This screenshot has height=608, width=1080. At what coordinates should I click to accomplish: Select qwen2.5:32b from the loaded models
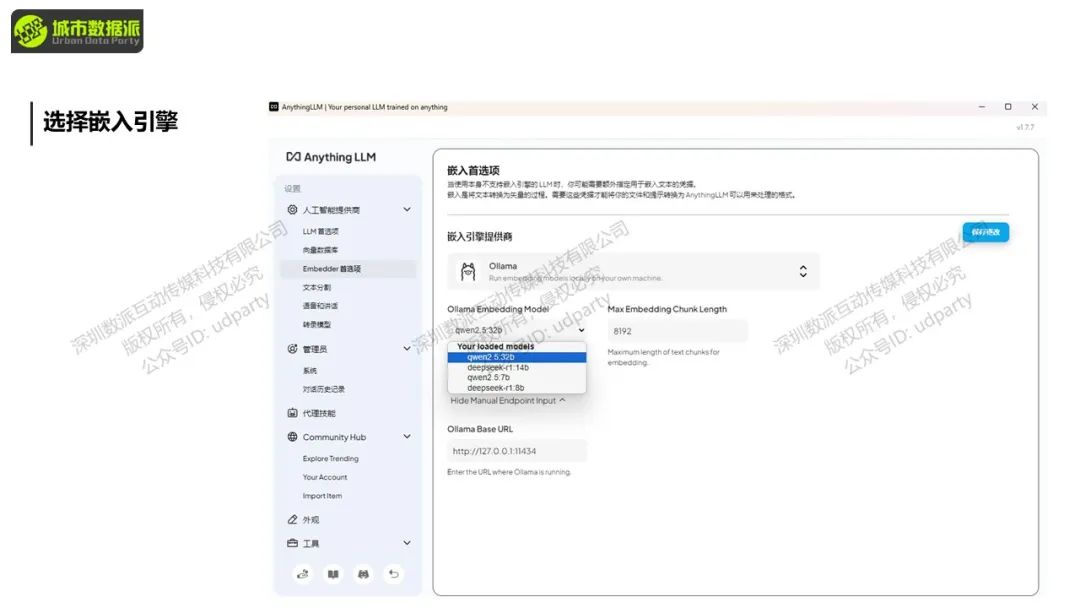coord(517,357)
